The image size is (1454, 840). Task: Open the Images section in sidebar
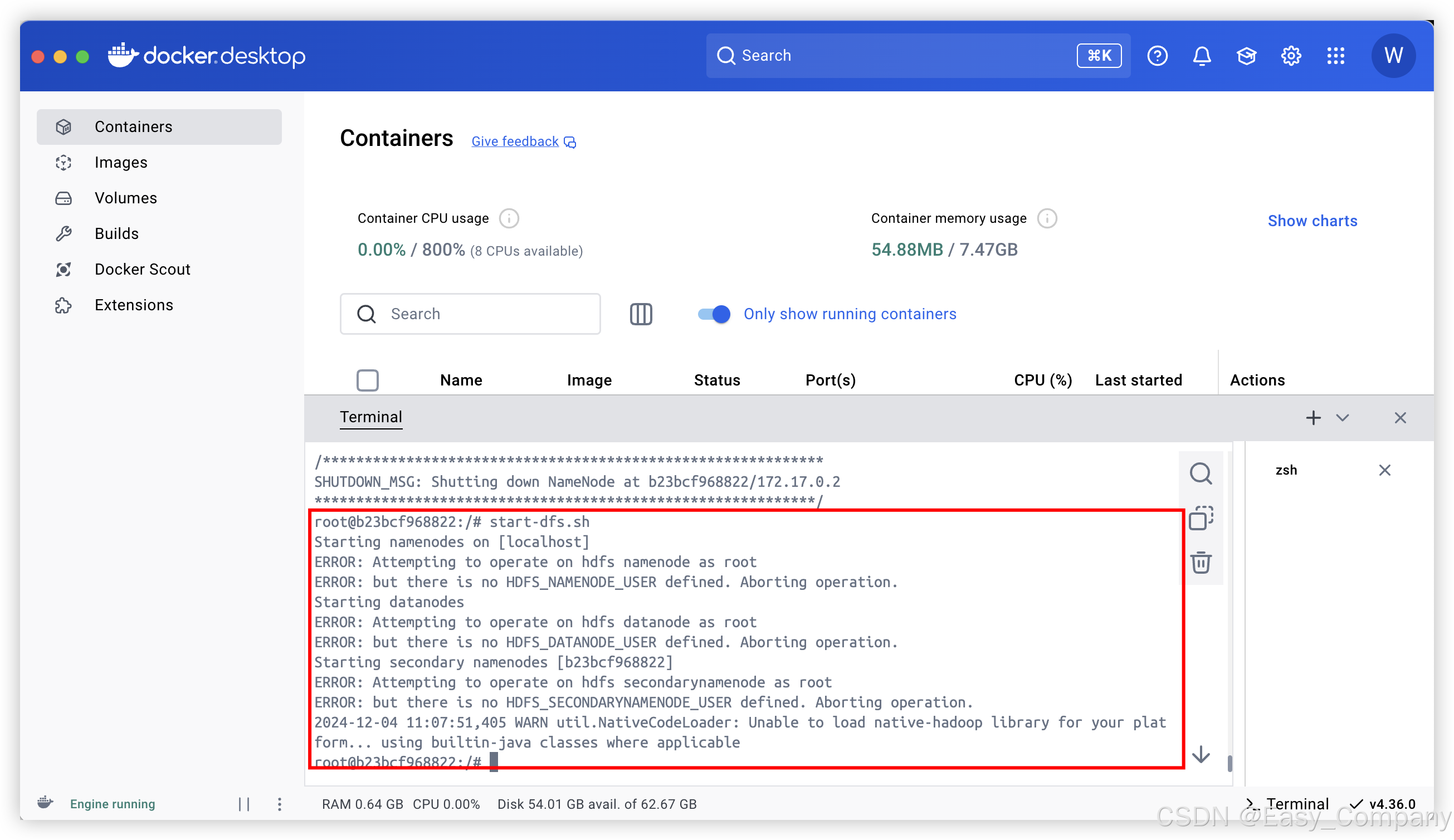click(x=159, y=162)
